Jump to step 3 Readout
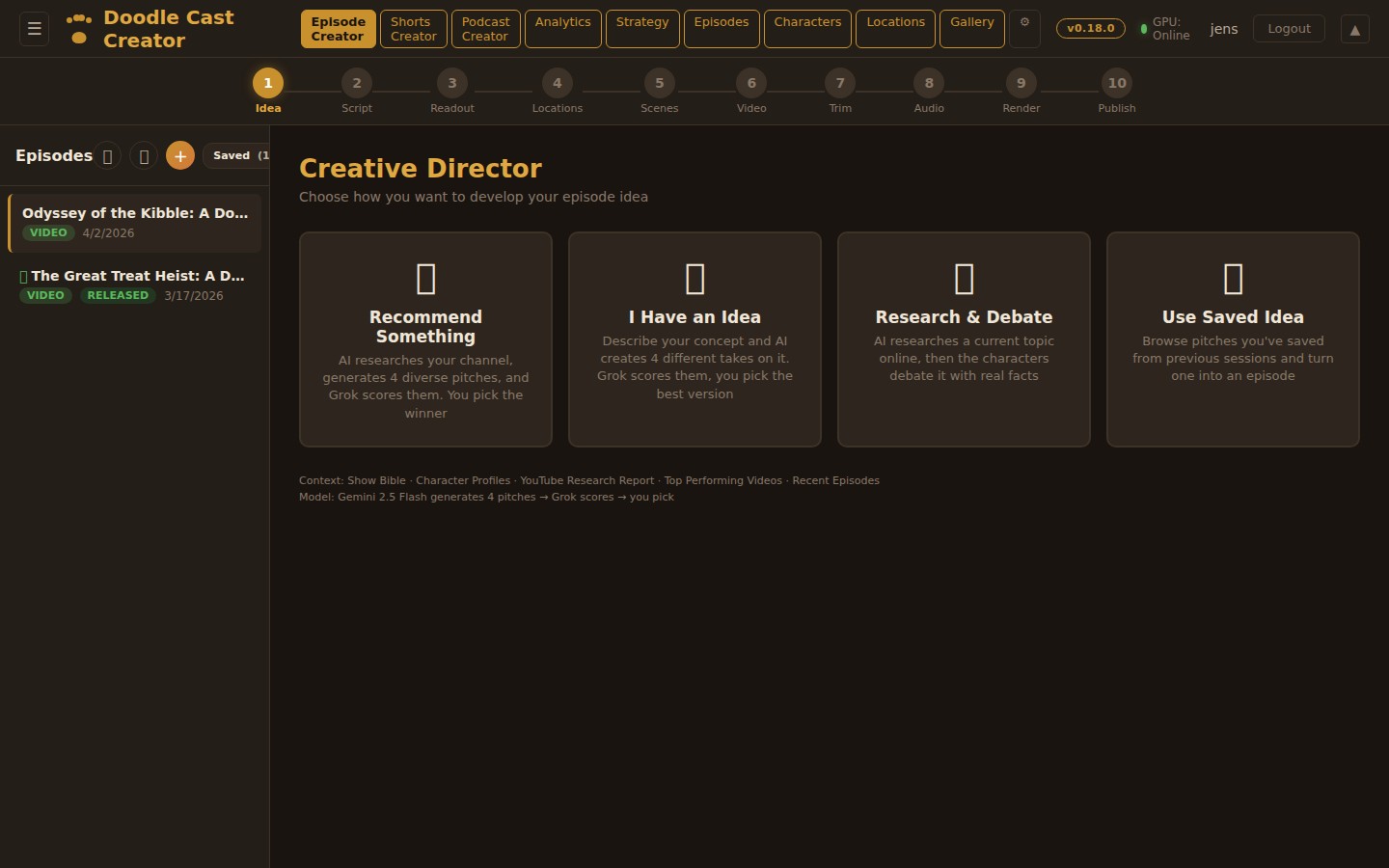This screenshot has width=1389, height=868. [452, 92]
